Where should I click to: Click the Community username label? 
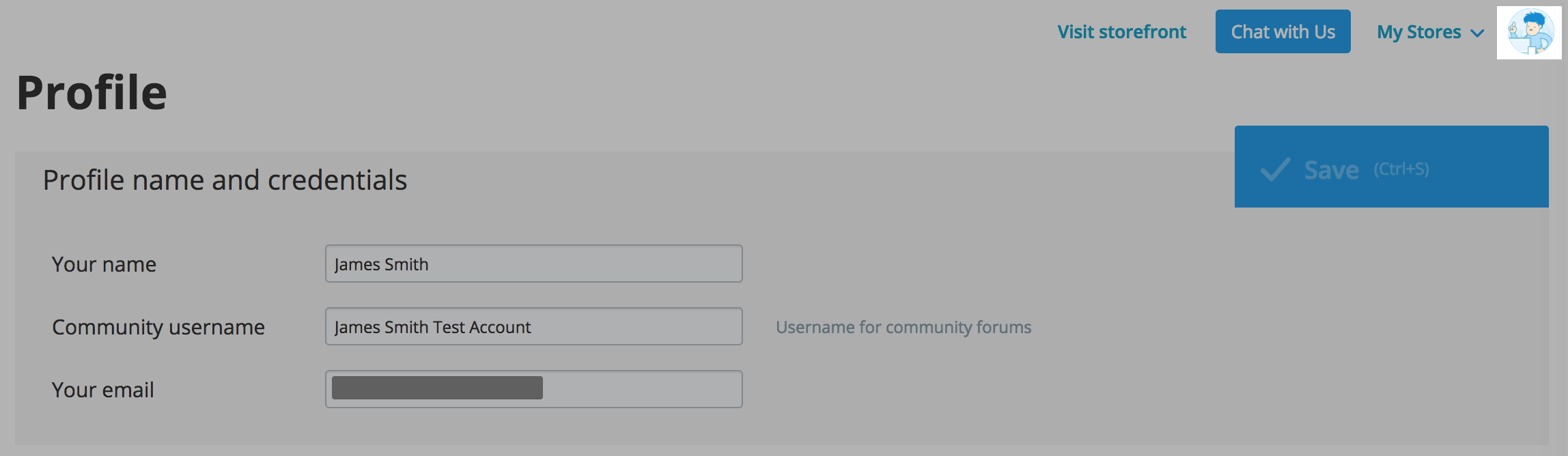pos(158,328)
